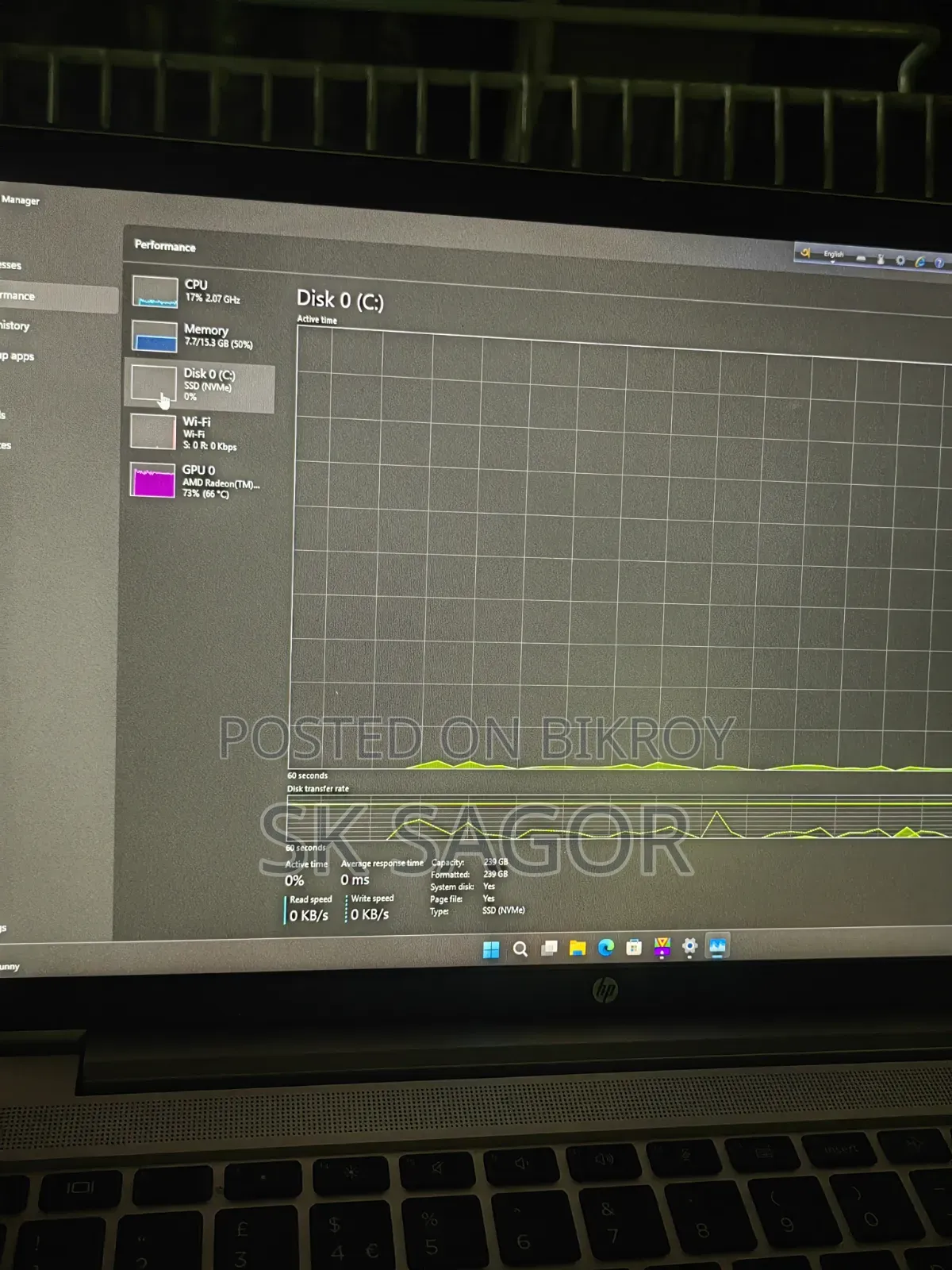The height and width of the screenshot is (1270, 952).
Task: Open Microsoft Edge from the taskbar
Action: (x=606, y=947)
